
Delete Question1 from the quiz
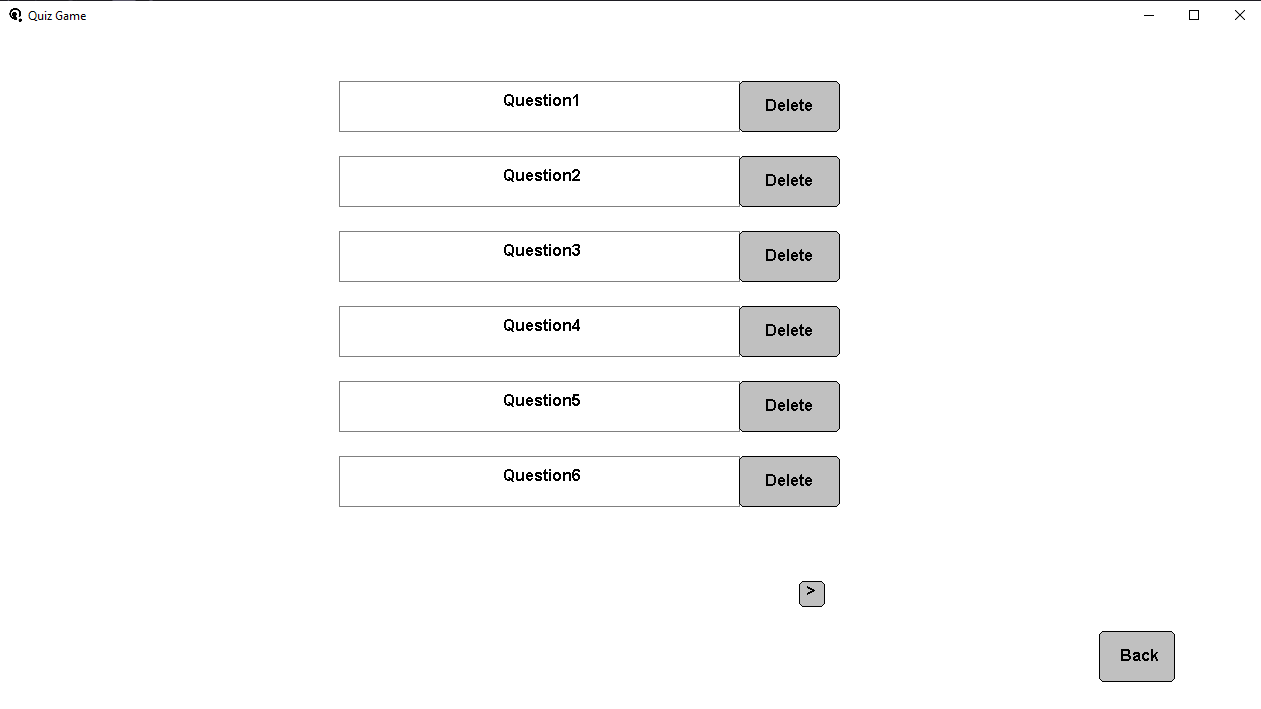788,105
